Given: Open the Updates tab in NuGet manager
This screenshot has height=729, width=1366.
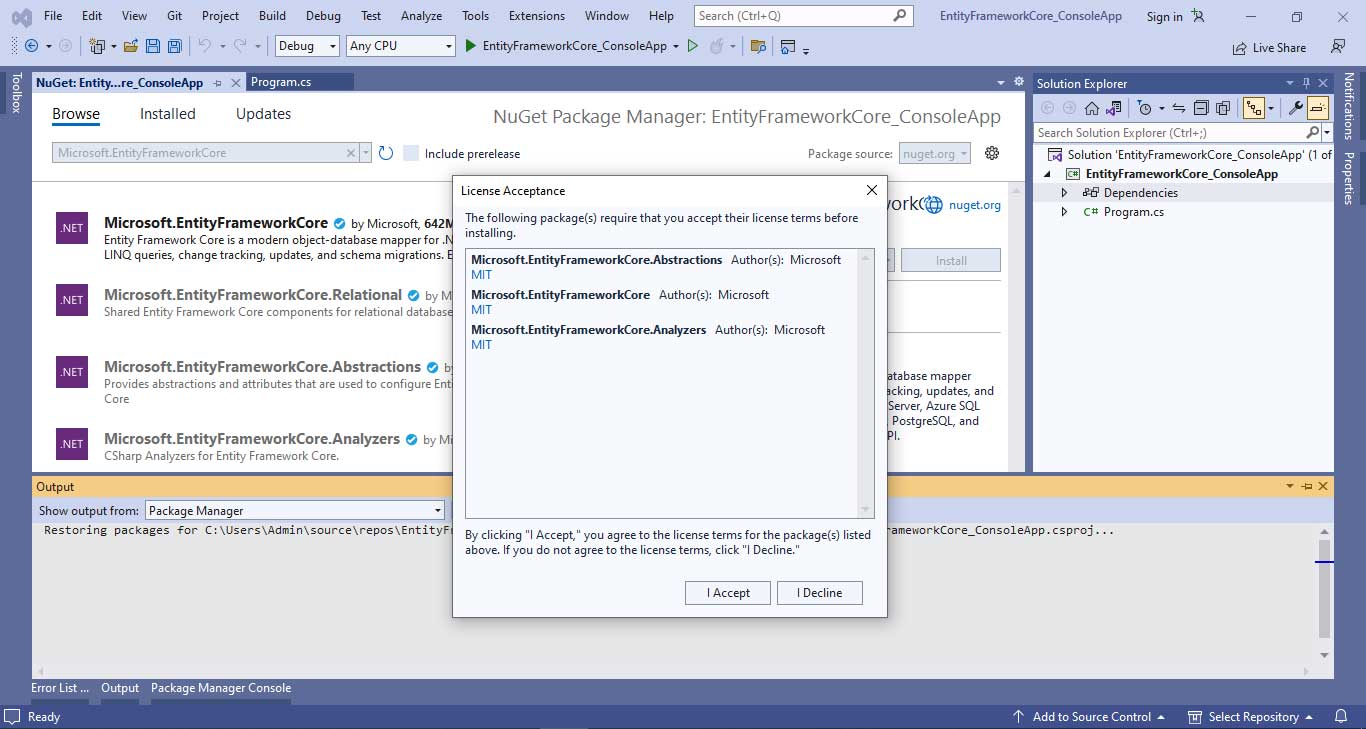Looking at the screenshot, I should tap(263, 113).
